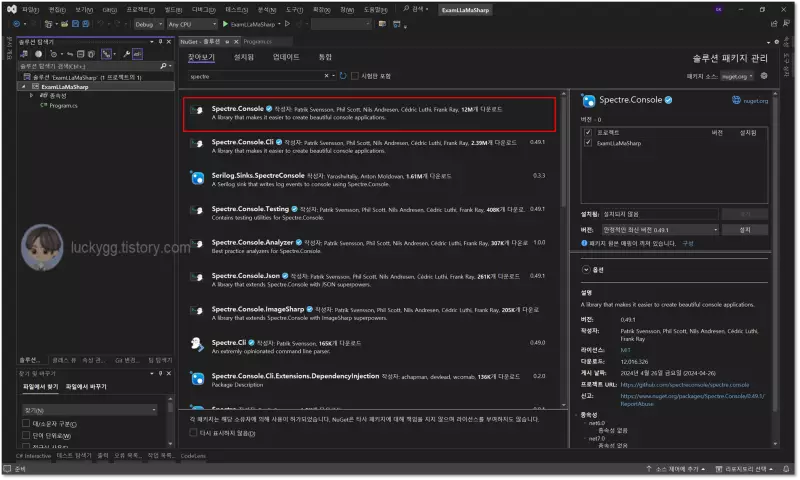Close the NuGet Solution tab
The width and height of the screenshot is (800, 480).
coord(236,42)
